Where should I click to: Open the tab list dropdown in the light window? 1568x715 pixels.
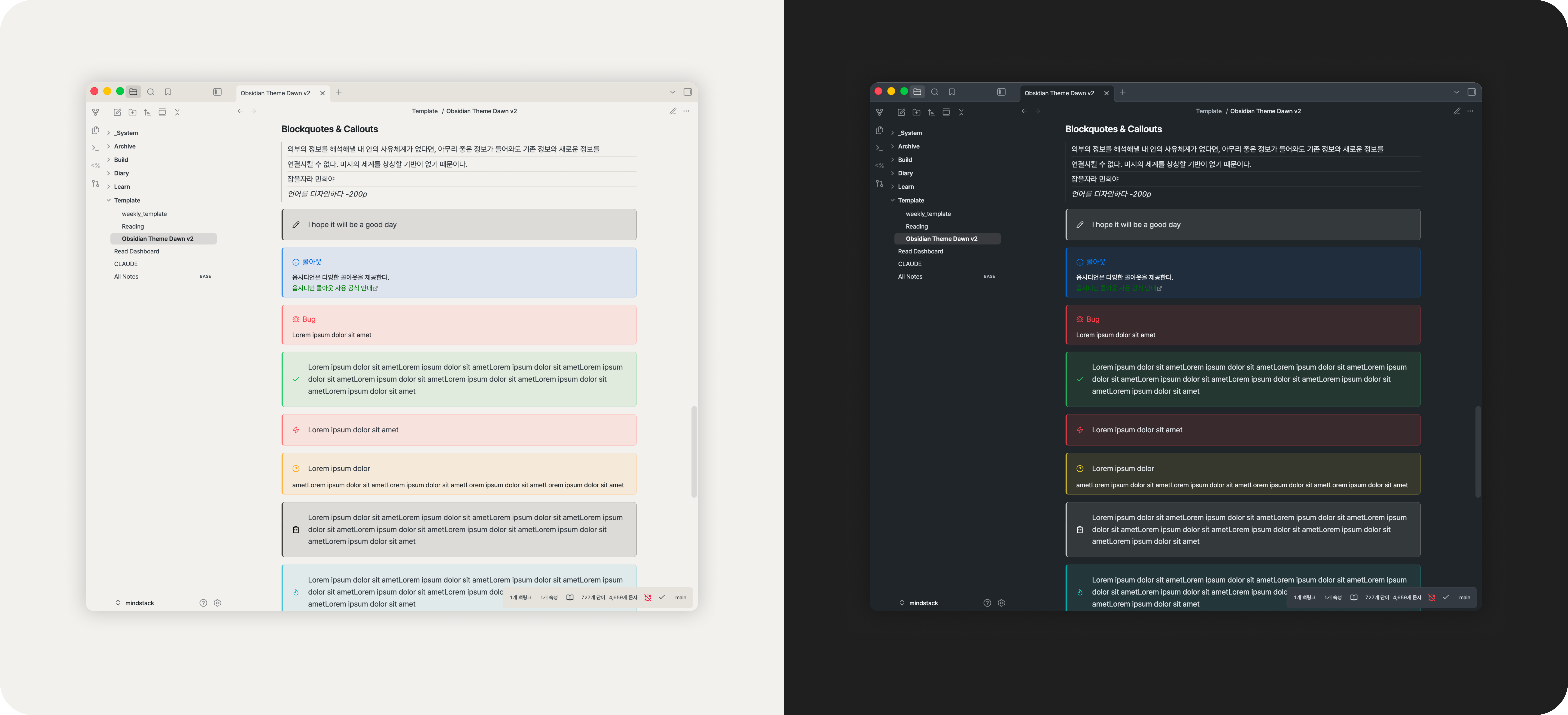pos(673,92)
